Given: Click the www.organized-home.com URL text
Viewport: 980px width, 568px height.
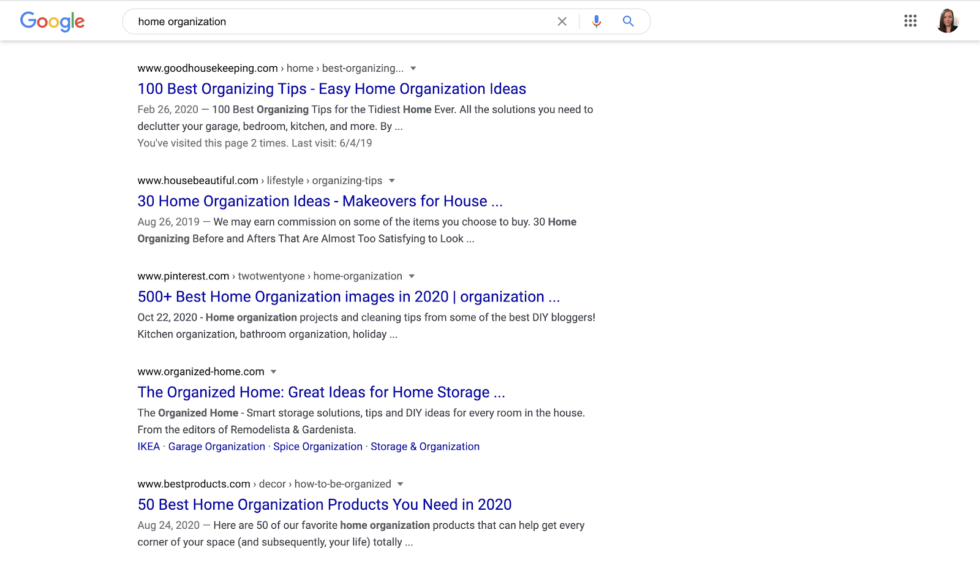Looking at the screenshot, I should [201, 372].
